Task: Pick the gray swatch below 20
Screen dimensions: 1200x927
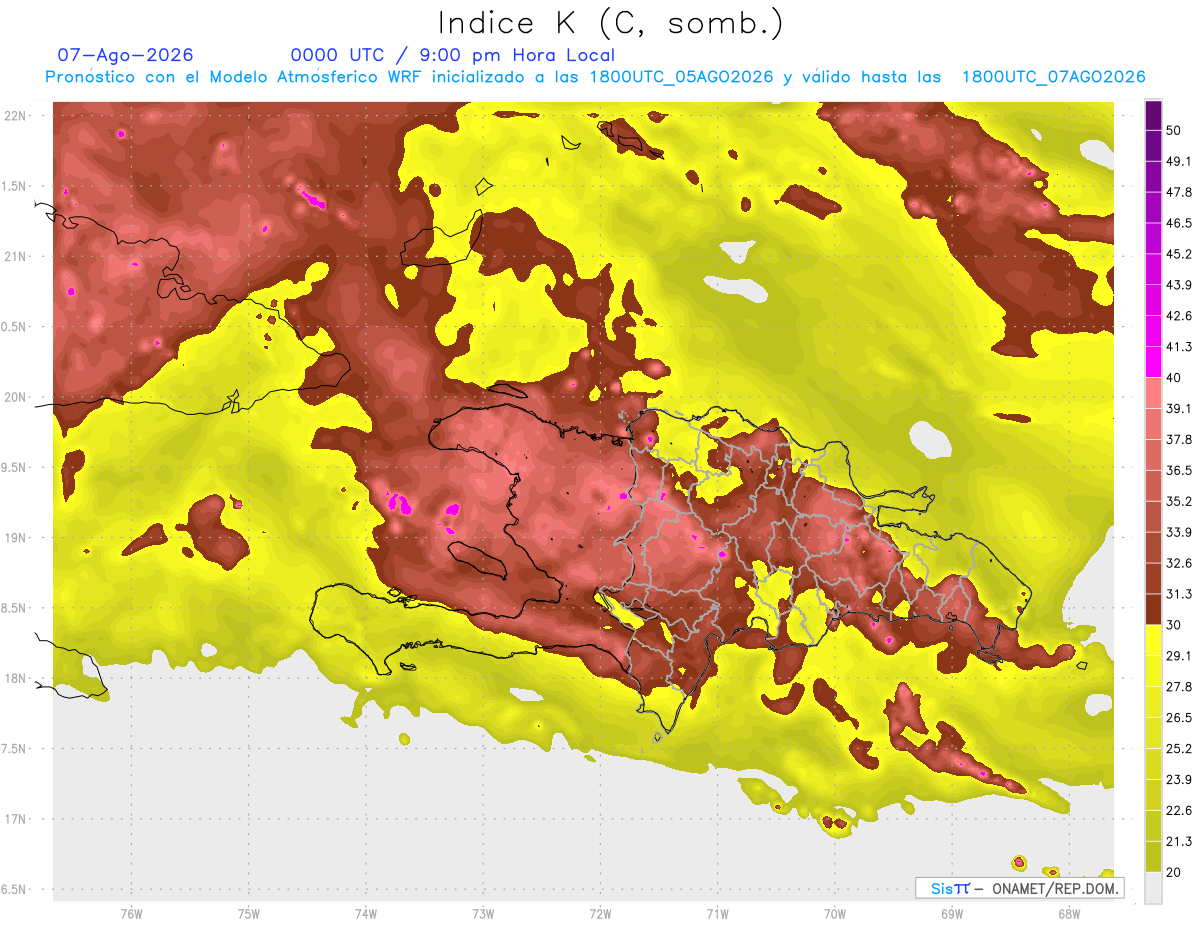Action: 1153,887
